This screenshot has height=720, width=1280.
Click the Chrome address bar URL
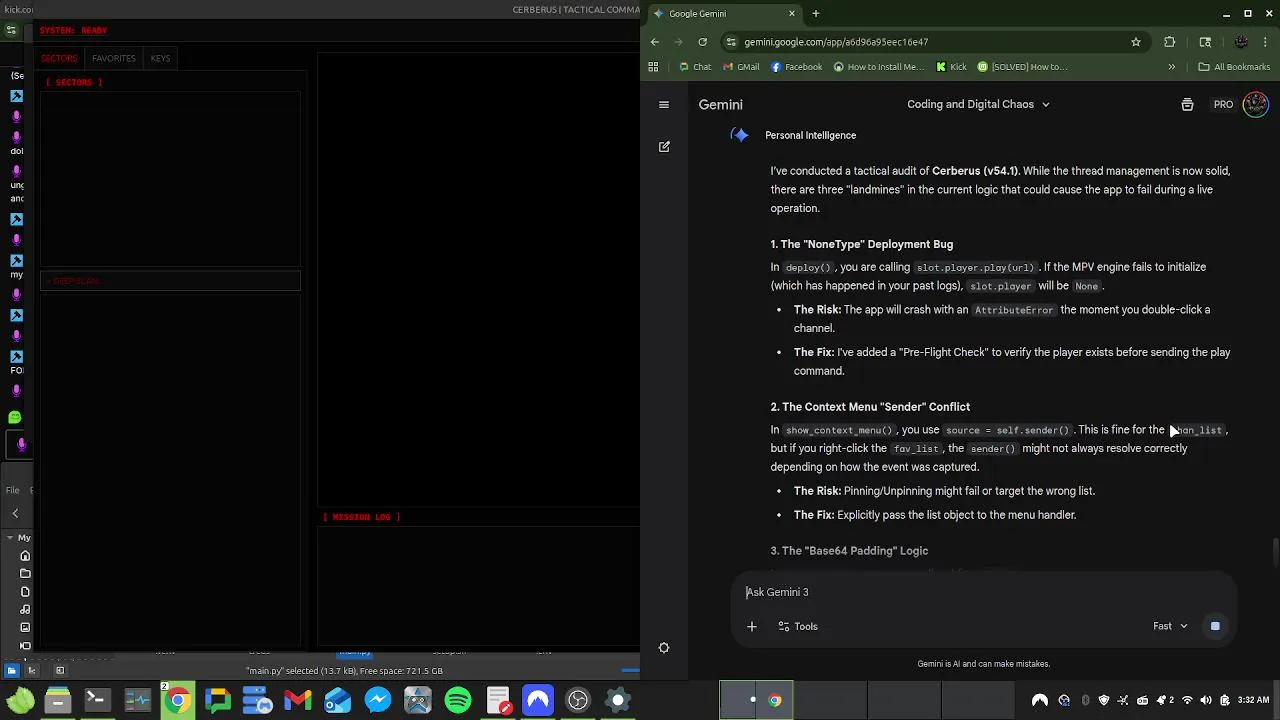pyautogui.click(x=836, y=42)
